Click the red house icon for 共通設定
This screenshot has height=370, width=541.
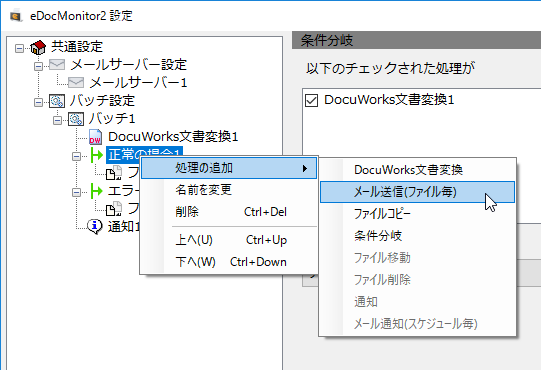click(38, 47)
